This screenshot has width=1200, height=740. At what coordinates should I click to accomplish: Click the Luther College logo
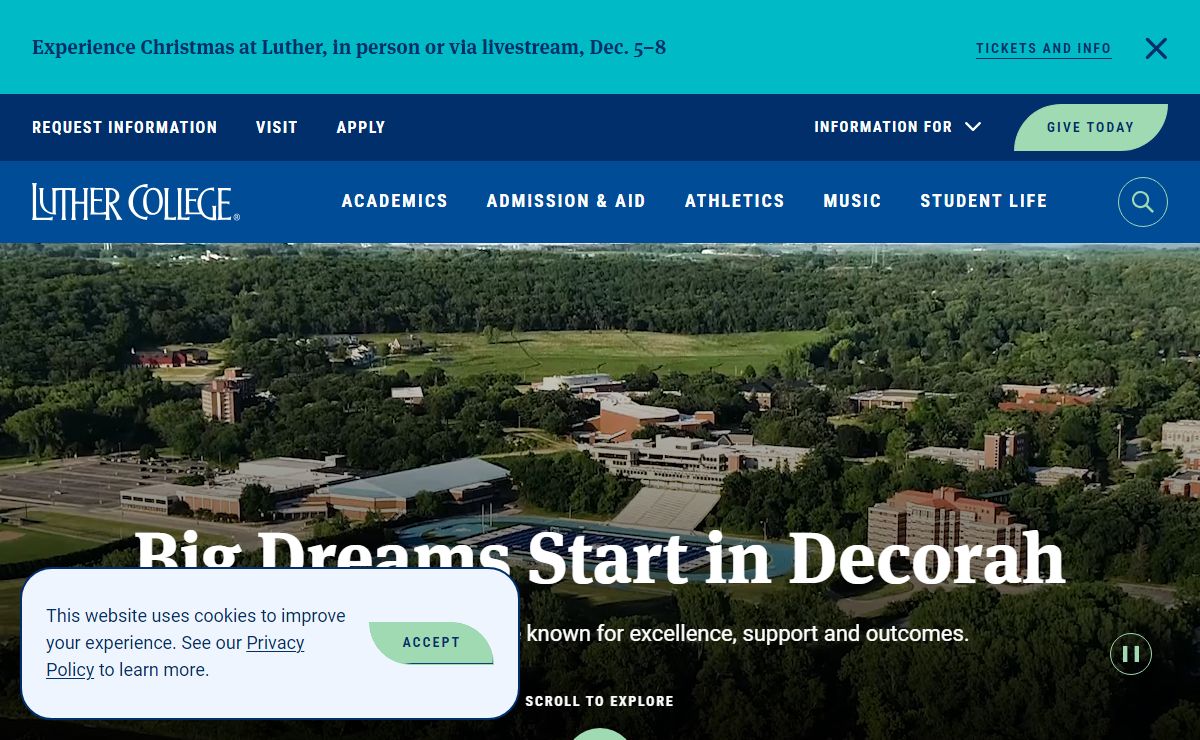pyautogui.click(x=136, y=202)
